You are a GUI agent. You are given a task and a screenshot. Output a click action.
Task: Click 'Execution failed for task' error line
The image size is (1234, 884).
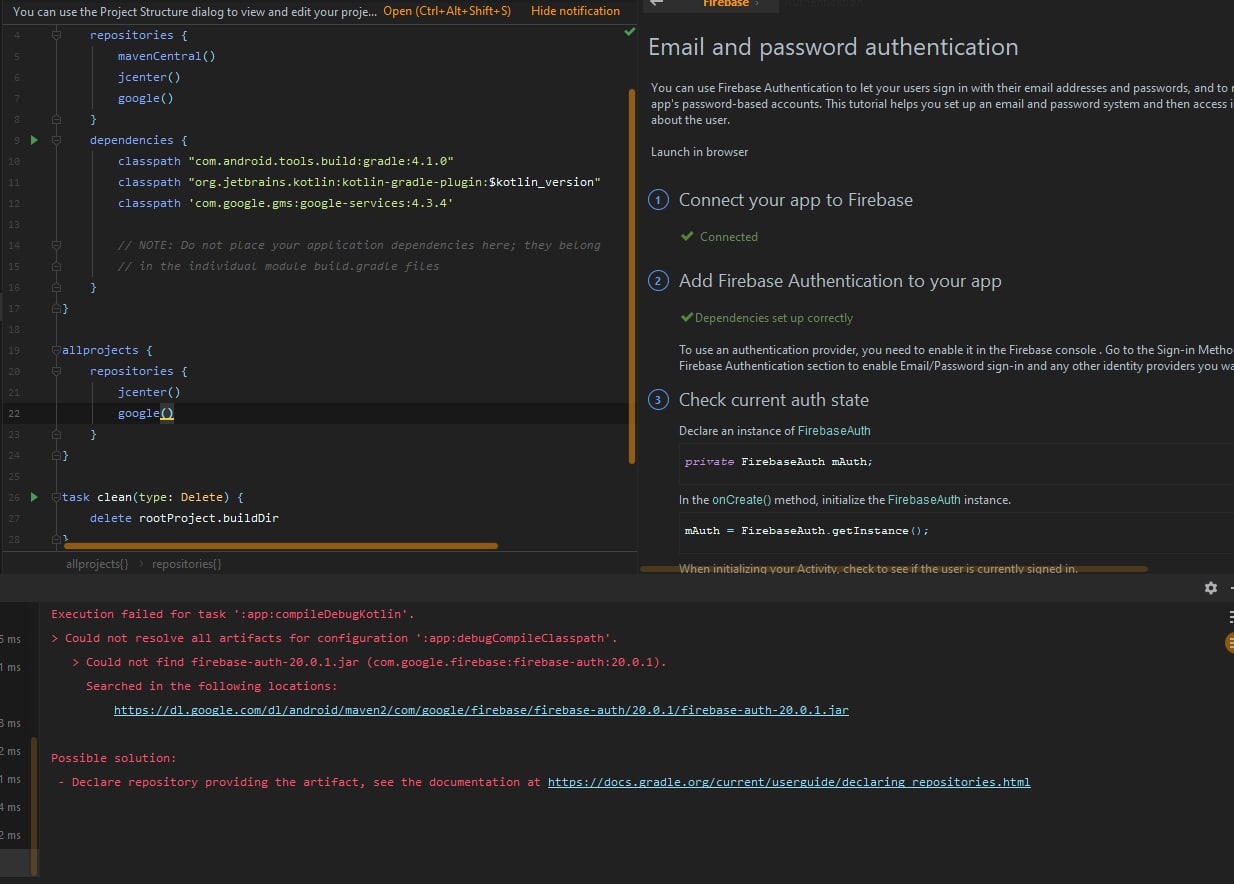[233, 614]
